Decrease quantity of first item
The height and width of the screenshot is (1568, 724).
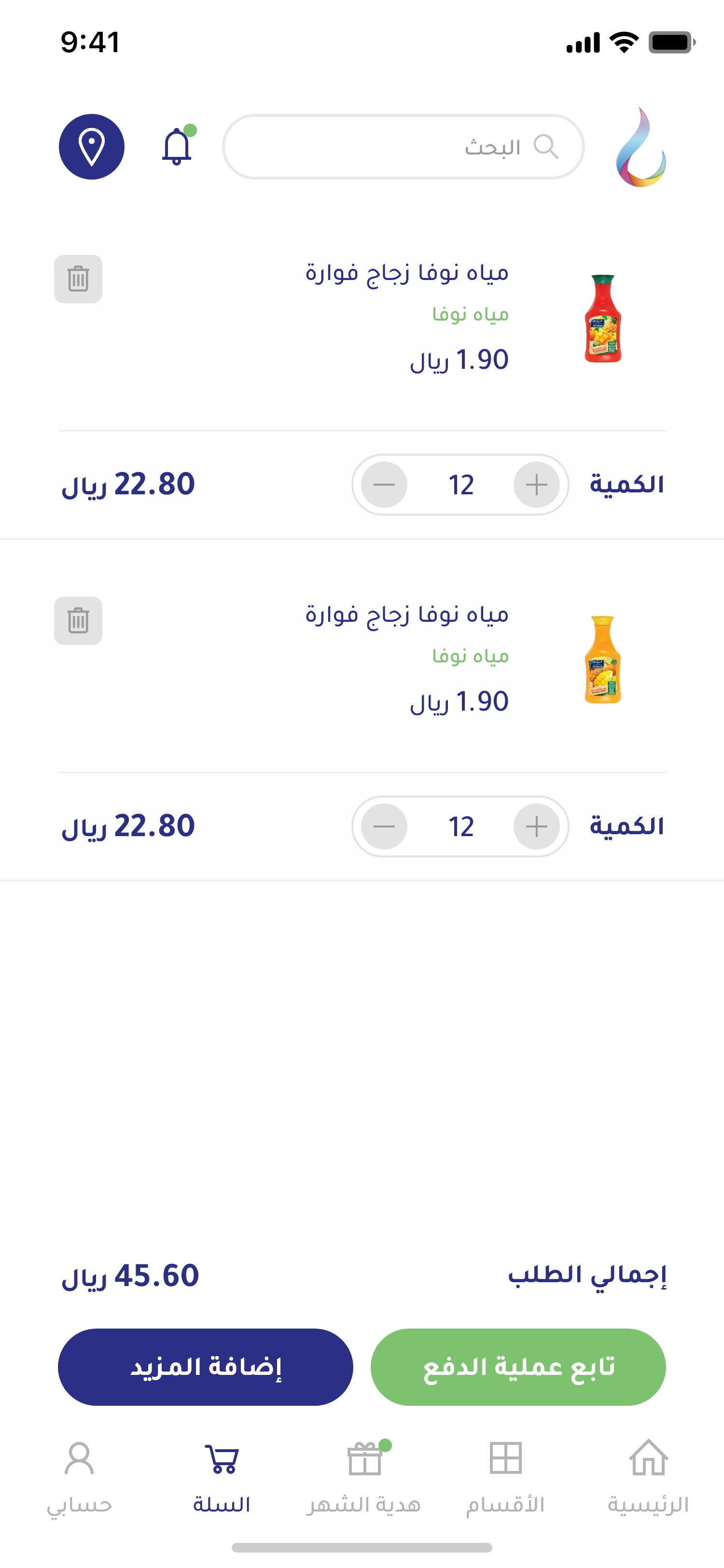point(384,485)
